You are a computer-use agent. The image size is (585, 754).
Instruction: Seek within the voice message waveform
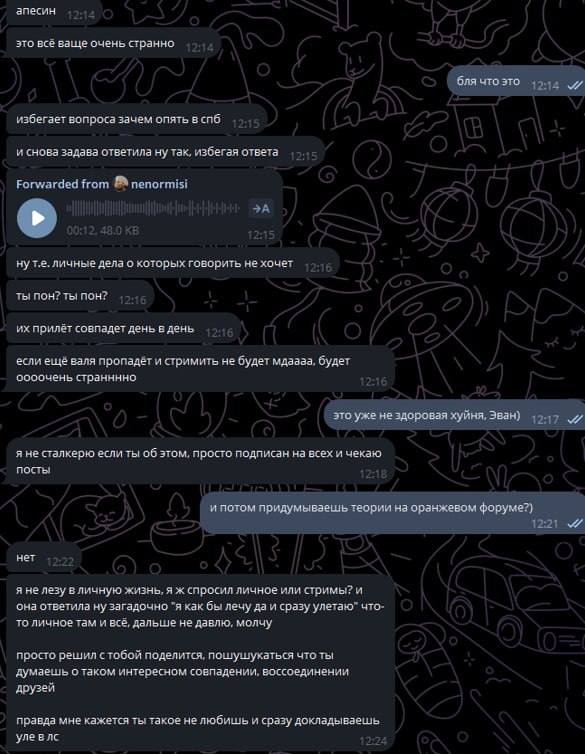click(153, 208)
